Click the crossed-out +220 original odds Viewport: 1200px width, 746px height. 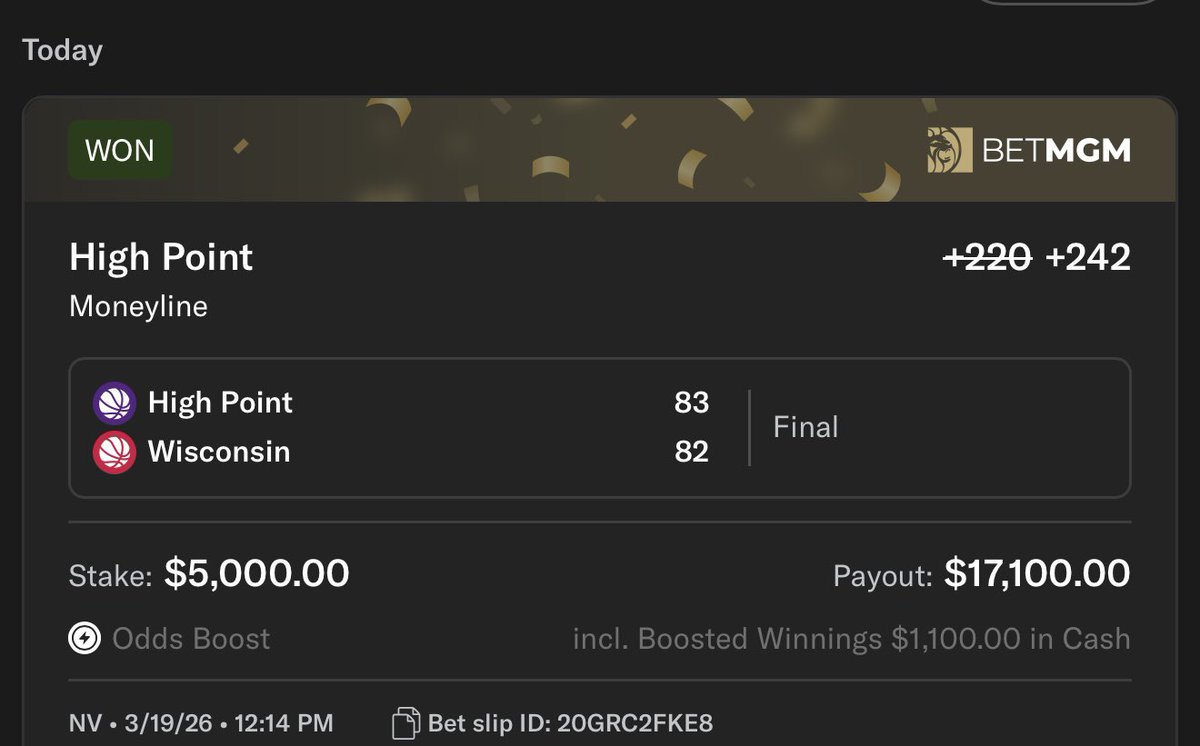coord(988,258)
